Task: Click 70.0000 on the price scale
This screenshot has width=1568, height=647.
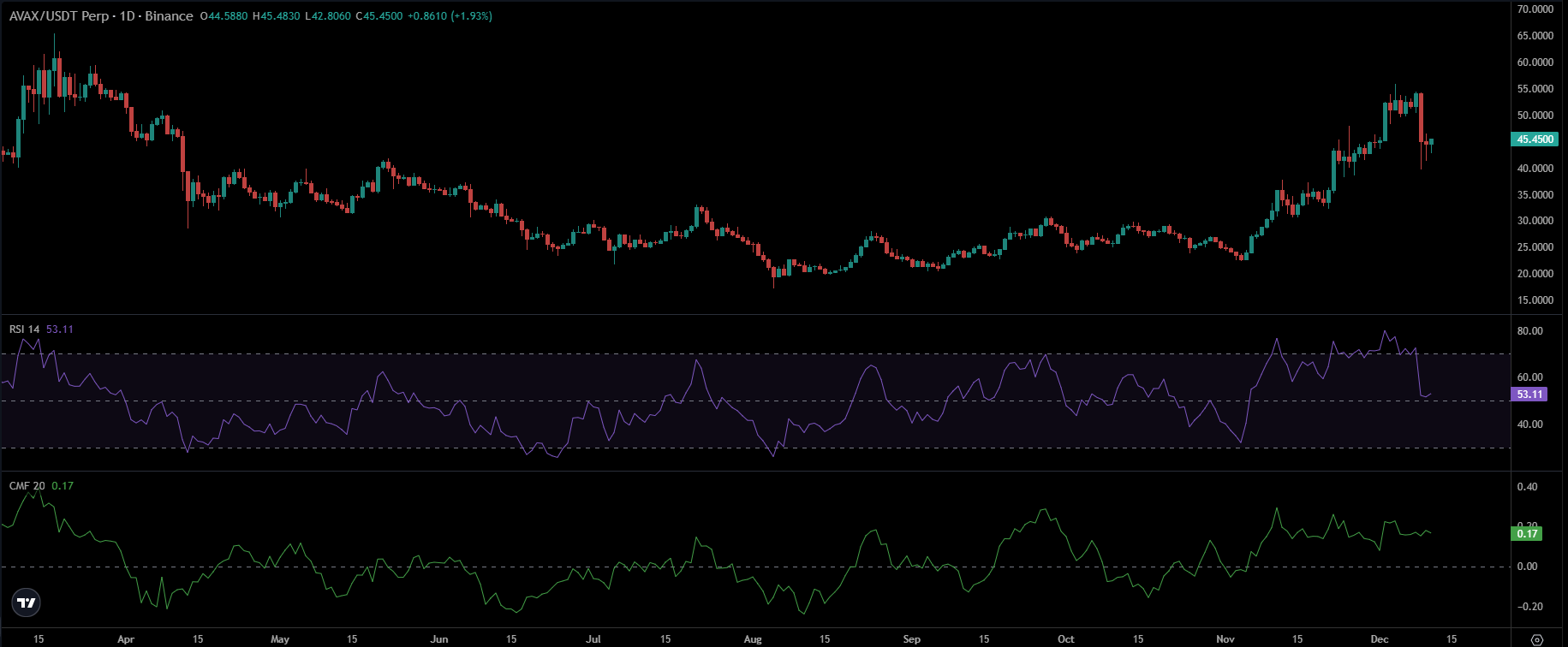Action: tap(1535, 9)
